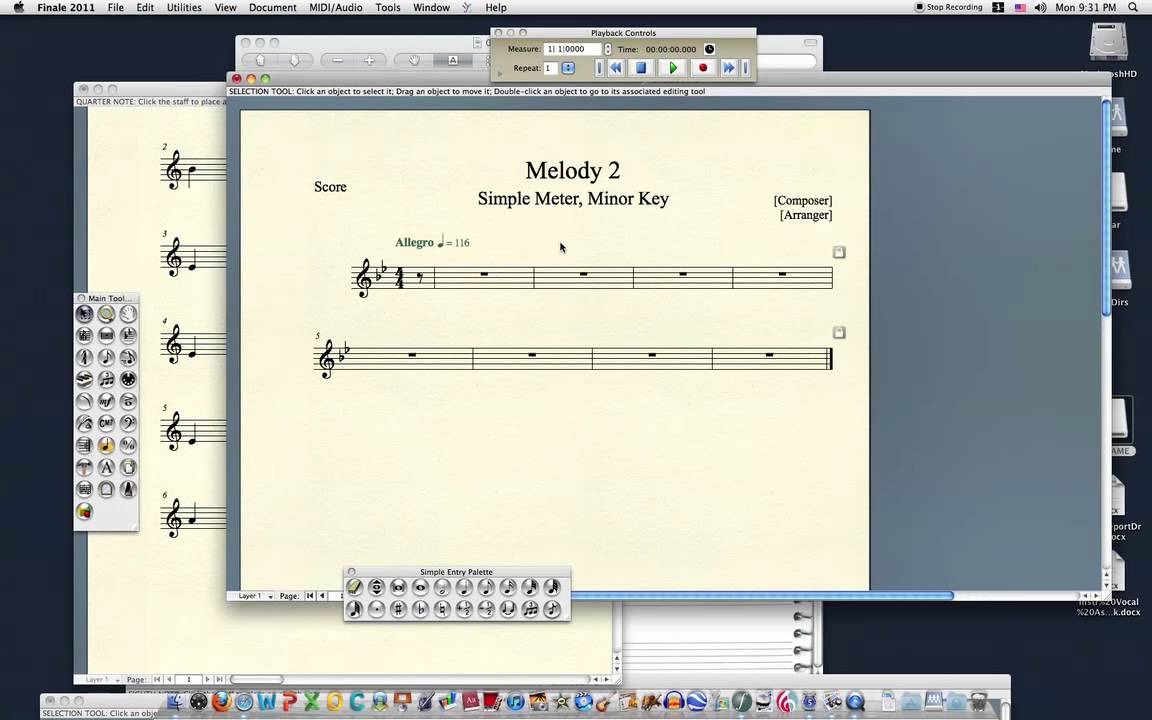
Task: Choose the Chord (CM7) tool in Main Tool palette
Action: [x=107, y=423]
